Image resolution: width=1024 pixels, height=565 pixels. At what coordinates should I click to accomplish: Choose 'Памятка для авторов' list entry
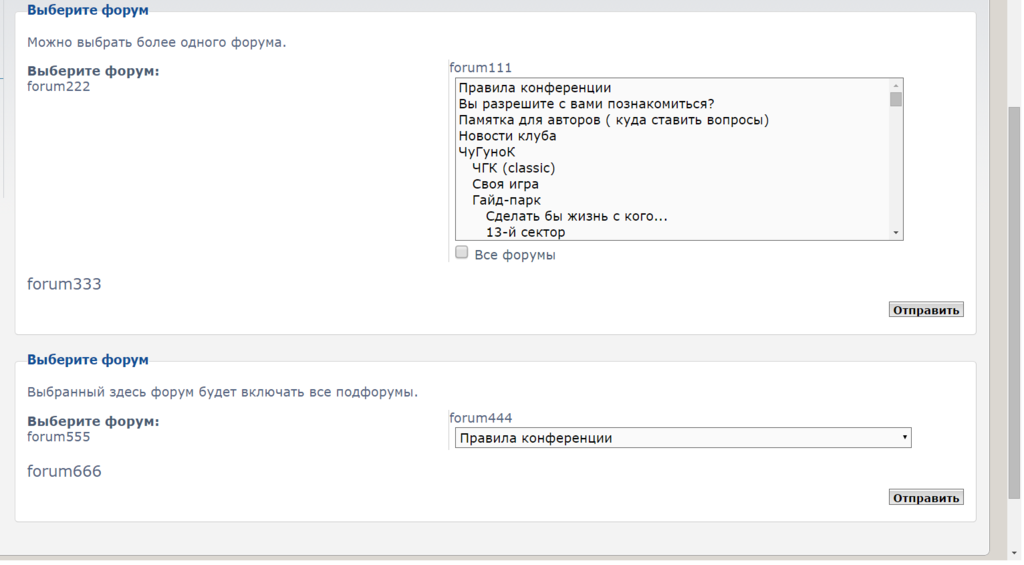[613, 120]
